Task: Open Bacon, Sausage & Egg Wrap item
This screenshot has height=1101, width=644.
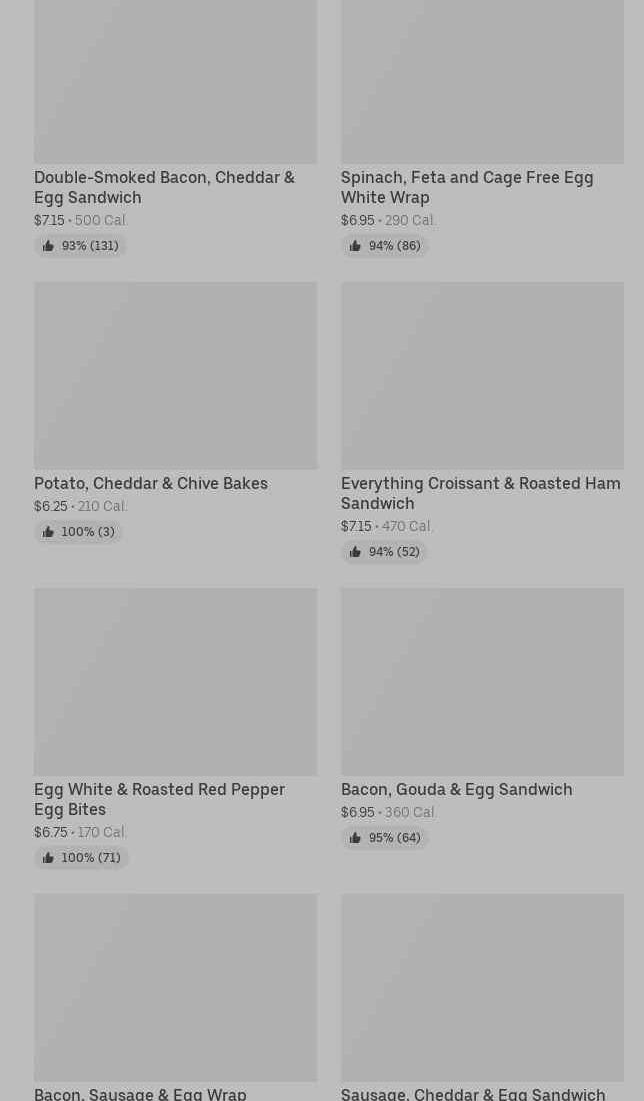Action: [140, 1093]
